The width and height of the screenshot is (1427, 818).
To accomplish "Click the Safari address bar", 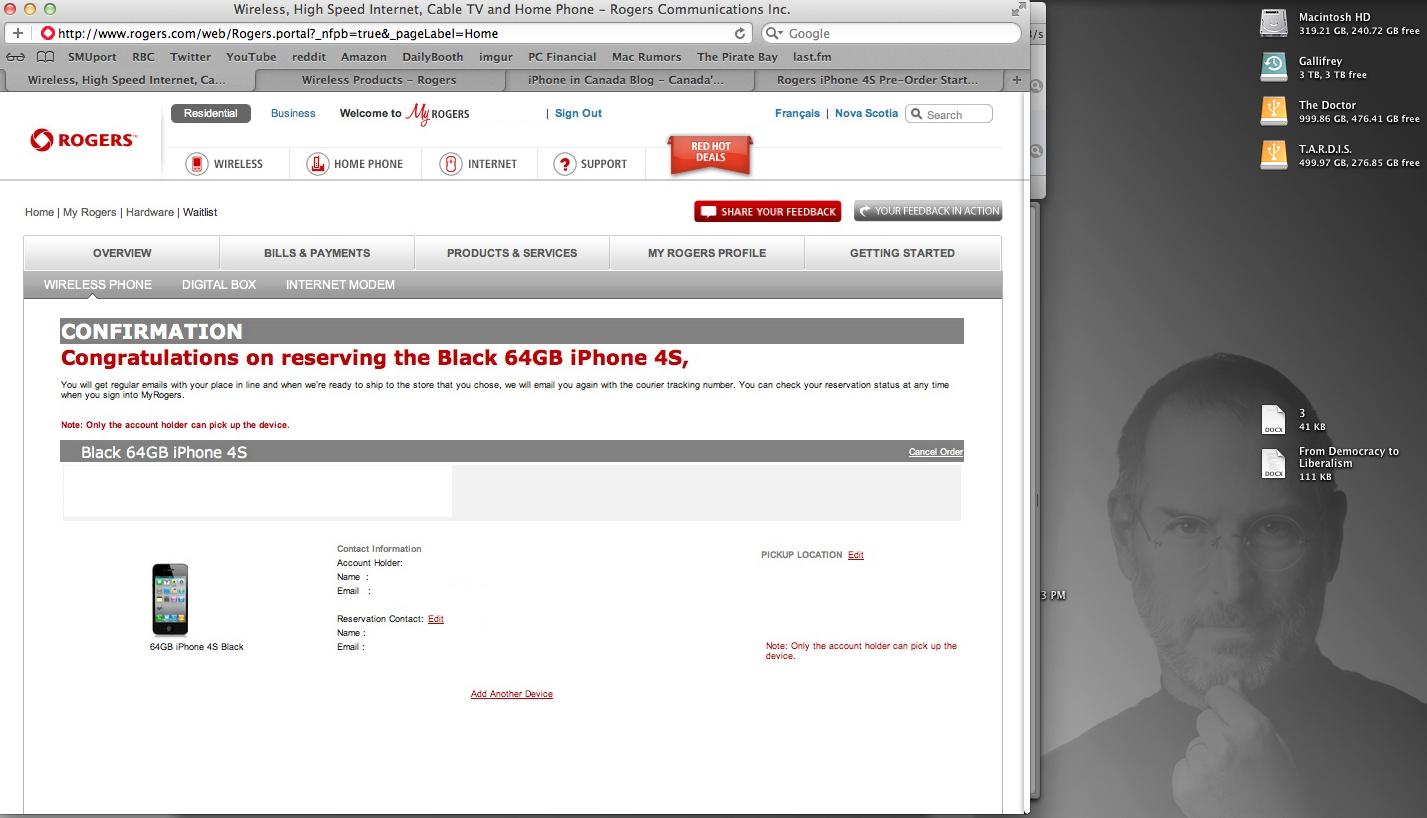I will click(395, 33).
